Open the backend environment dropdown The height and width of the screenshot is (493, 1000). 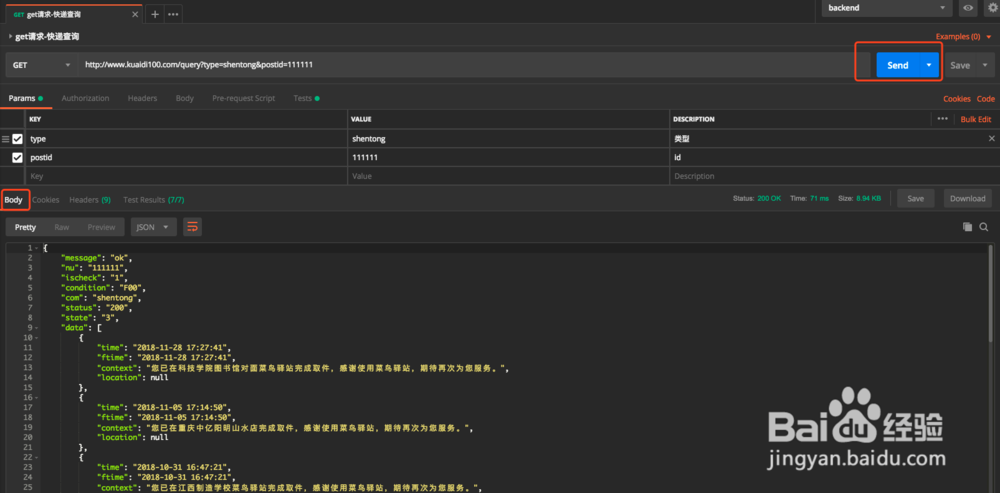[x=886, y=8]
